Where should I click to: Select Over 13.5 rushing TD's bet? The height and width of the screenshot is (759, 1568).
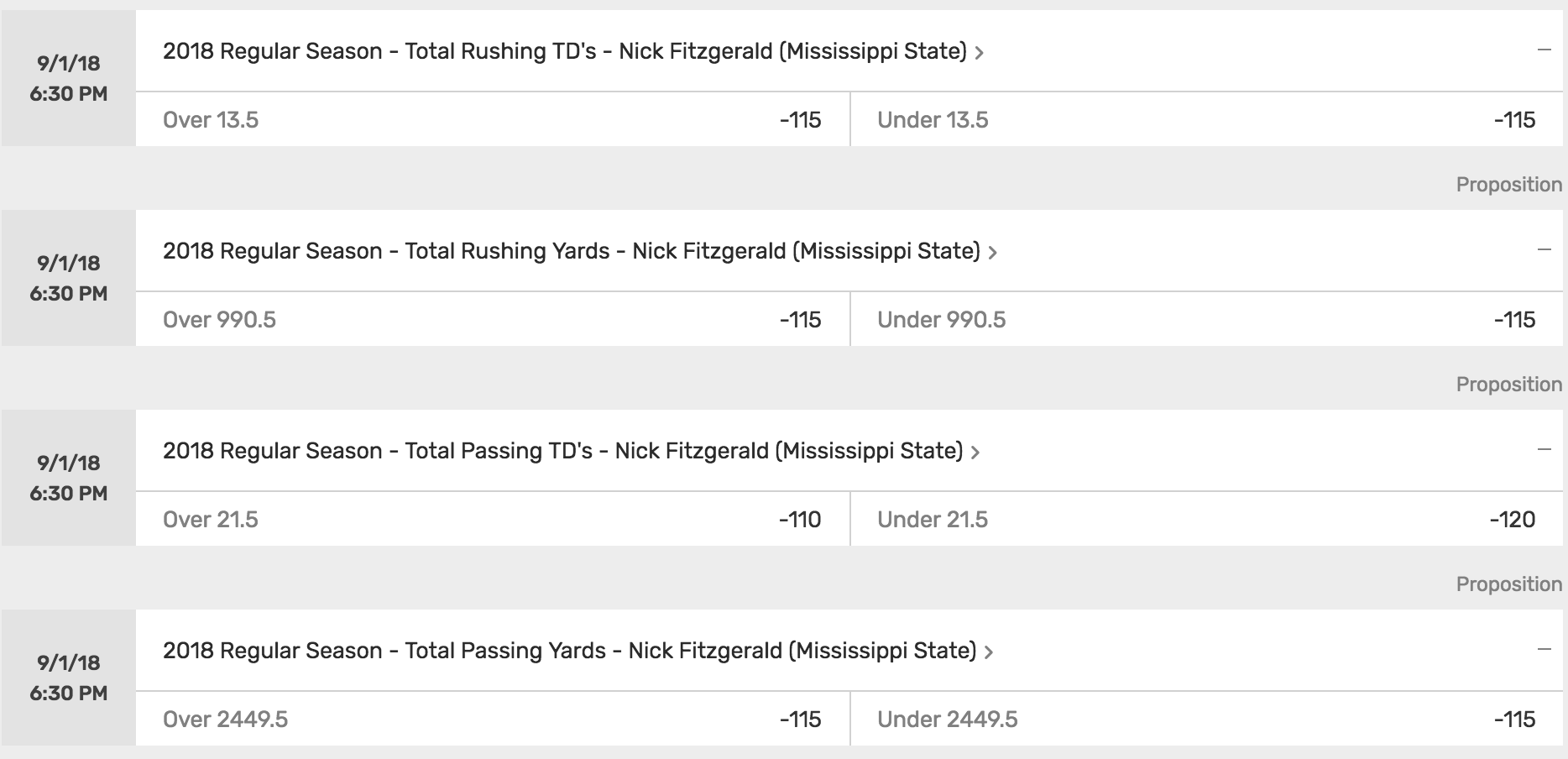coord(493,119)
